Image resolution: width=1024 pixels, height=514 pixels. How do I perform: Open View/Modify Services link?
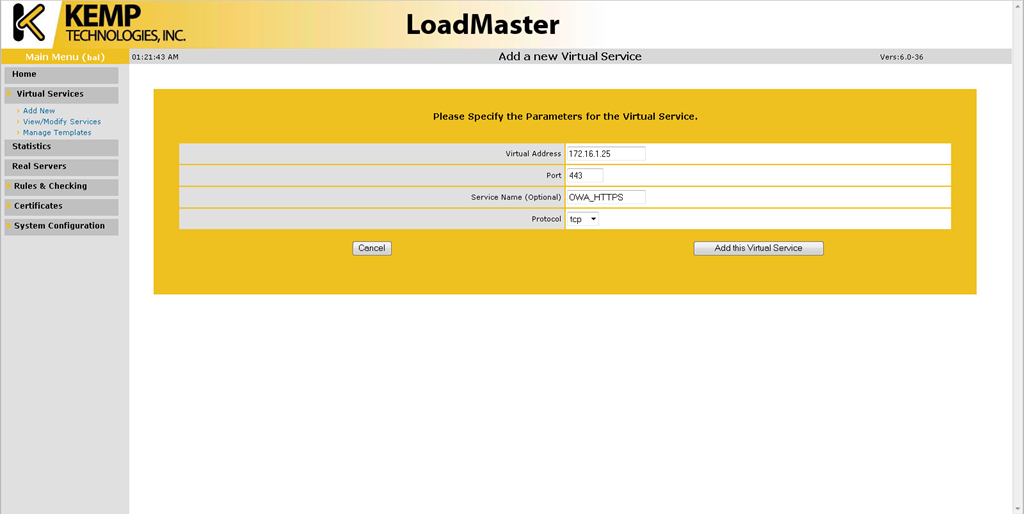[x=62, y=122]
